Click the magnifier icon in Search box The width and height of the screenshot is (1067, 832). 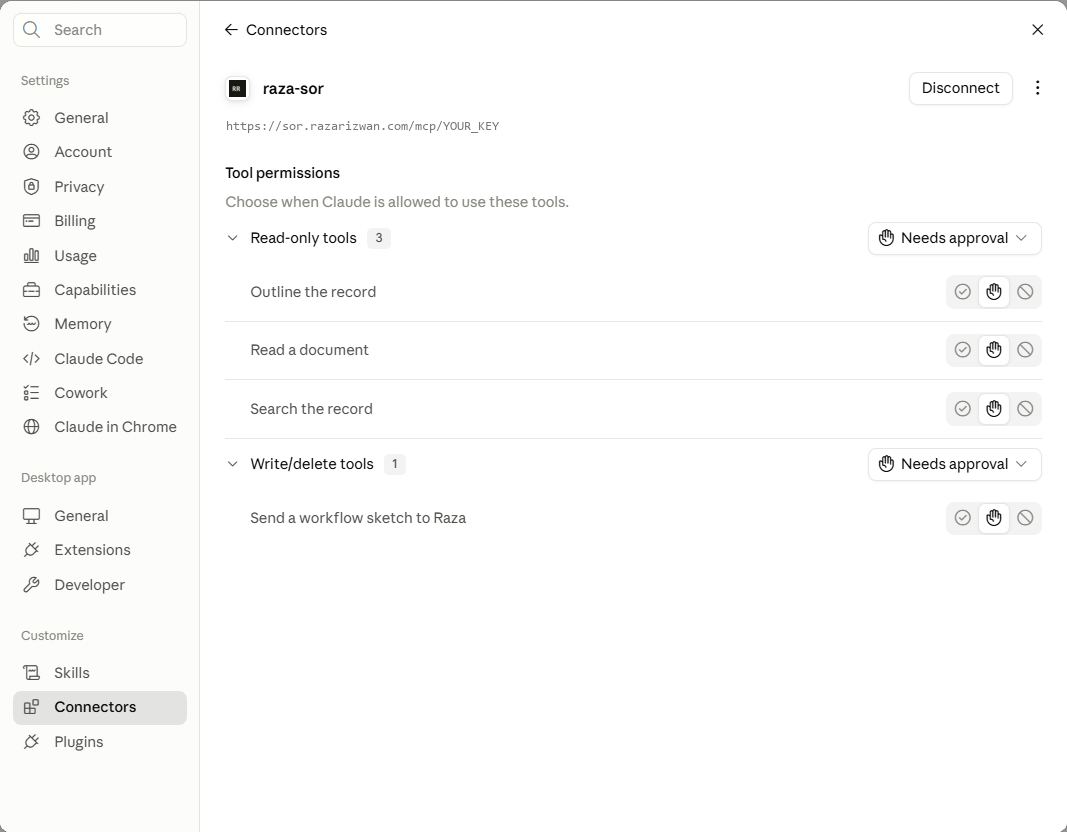coord(31,29)
